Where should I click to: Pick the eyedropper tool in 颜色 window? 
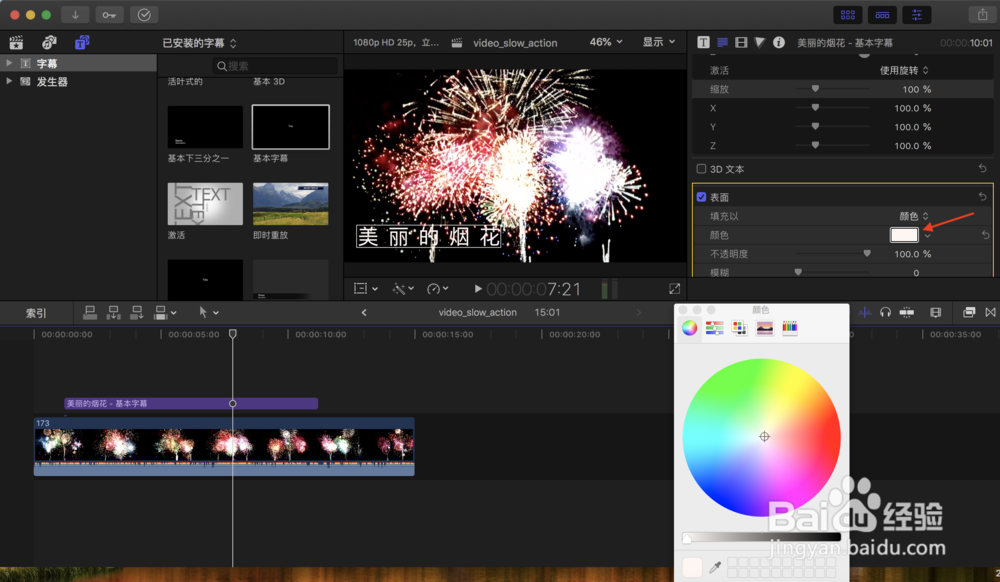click(715, 567)
